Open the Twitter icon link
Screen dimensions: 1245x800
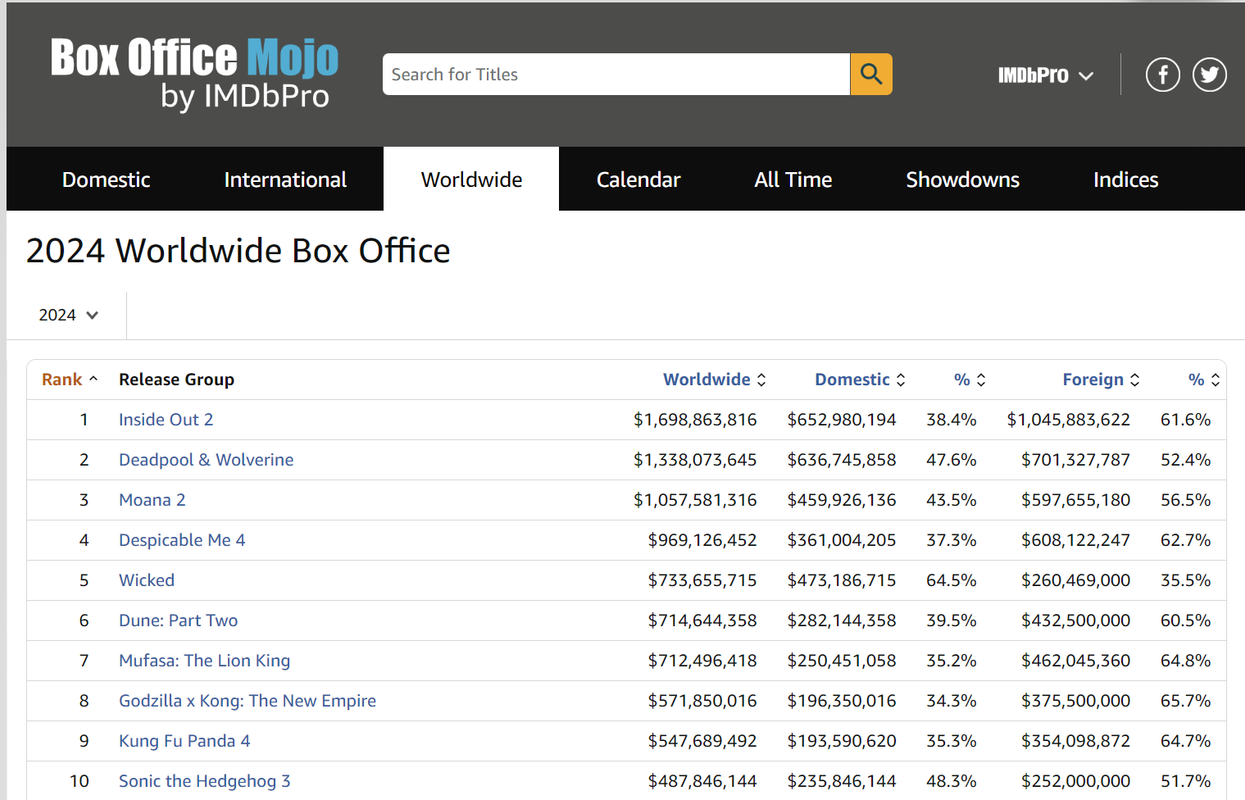(1210, 75)
